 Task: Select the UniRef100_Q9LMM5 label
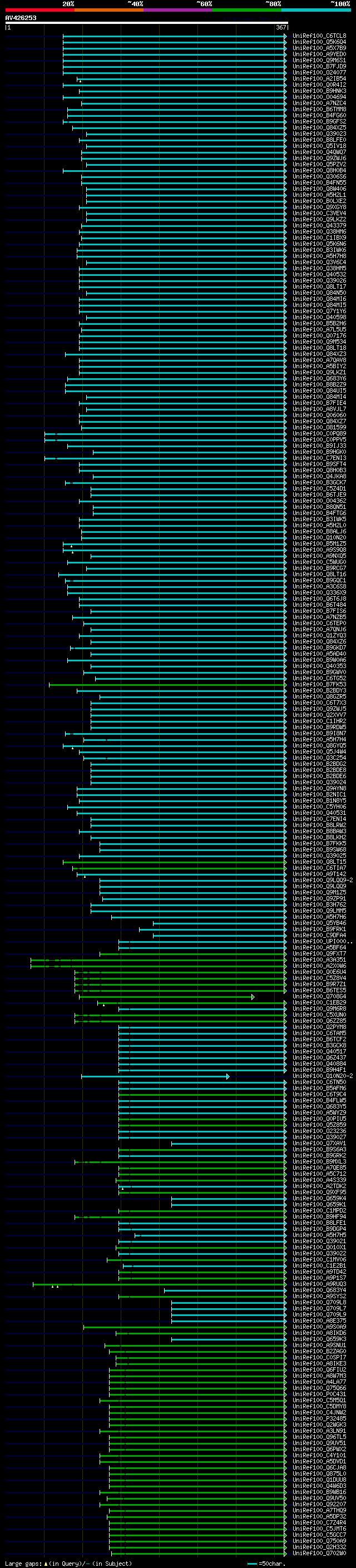click(x=319, y=911)
